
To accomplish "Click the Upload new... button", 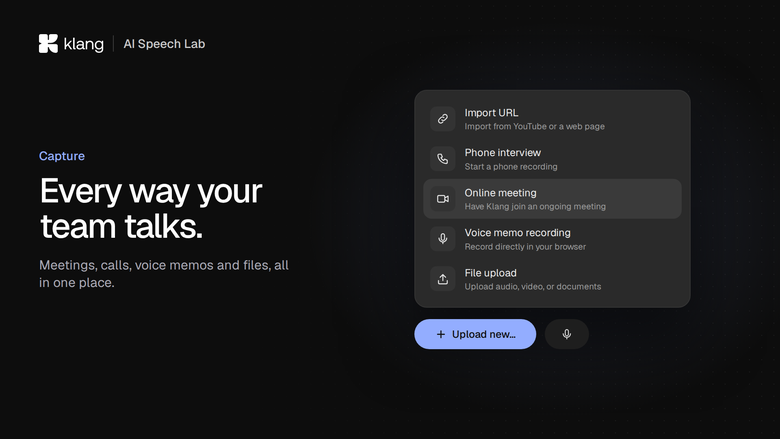I will point(475,334).
